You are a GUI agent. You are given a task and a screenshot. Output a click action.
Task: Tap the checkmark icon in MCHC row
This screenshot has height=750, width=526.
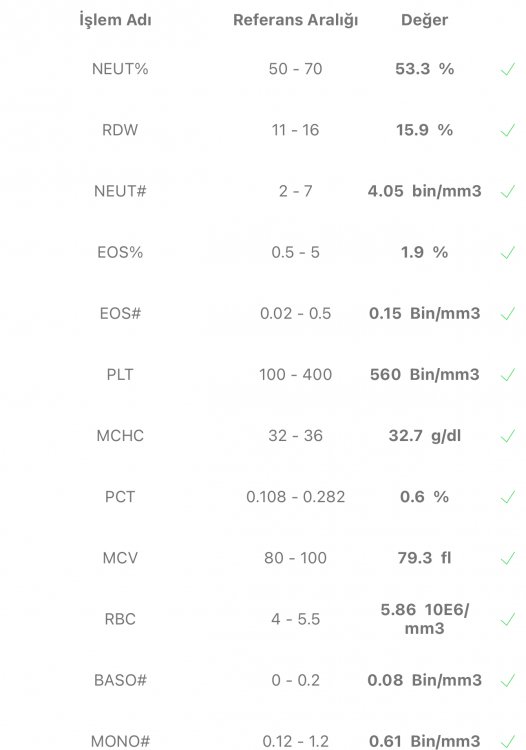[507, 436]
